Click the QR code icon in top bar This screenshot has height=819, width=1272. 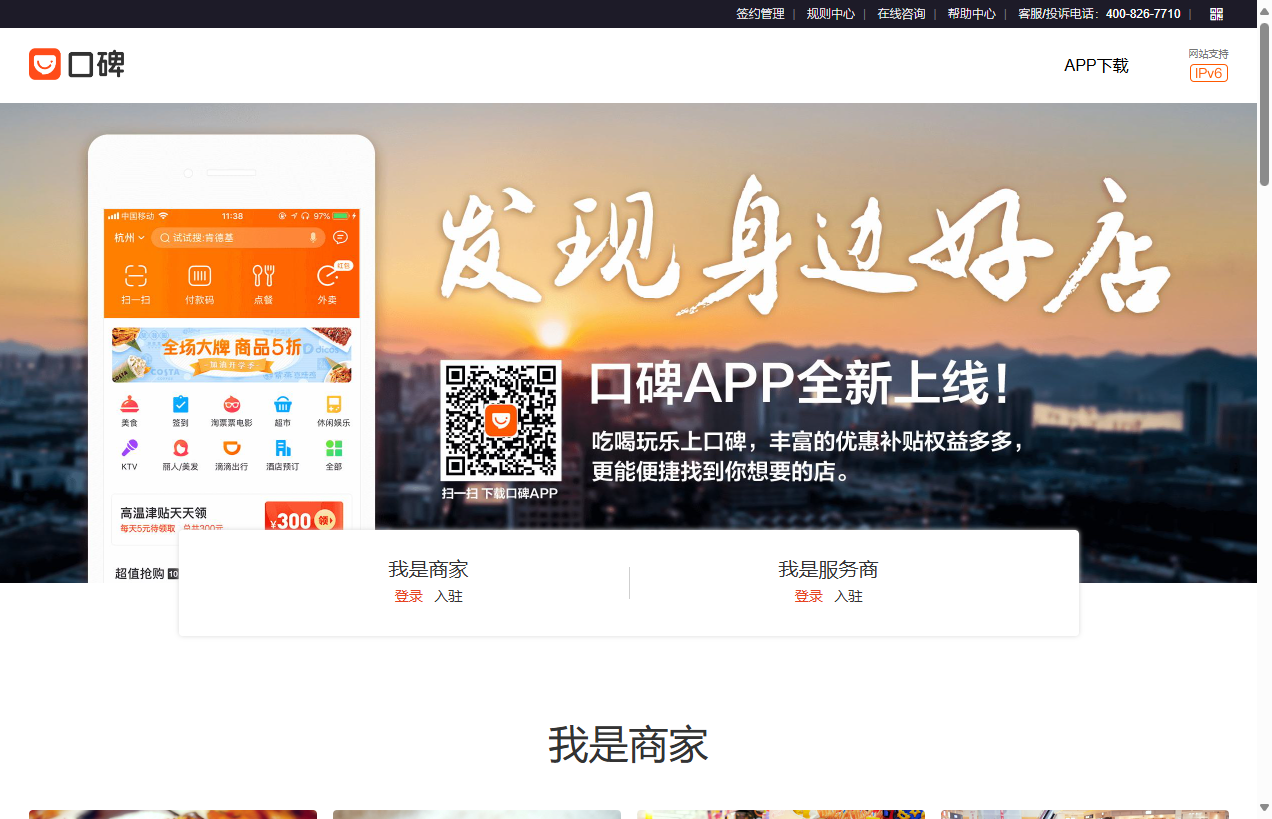click(1216, 14)
